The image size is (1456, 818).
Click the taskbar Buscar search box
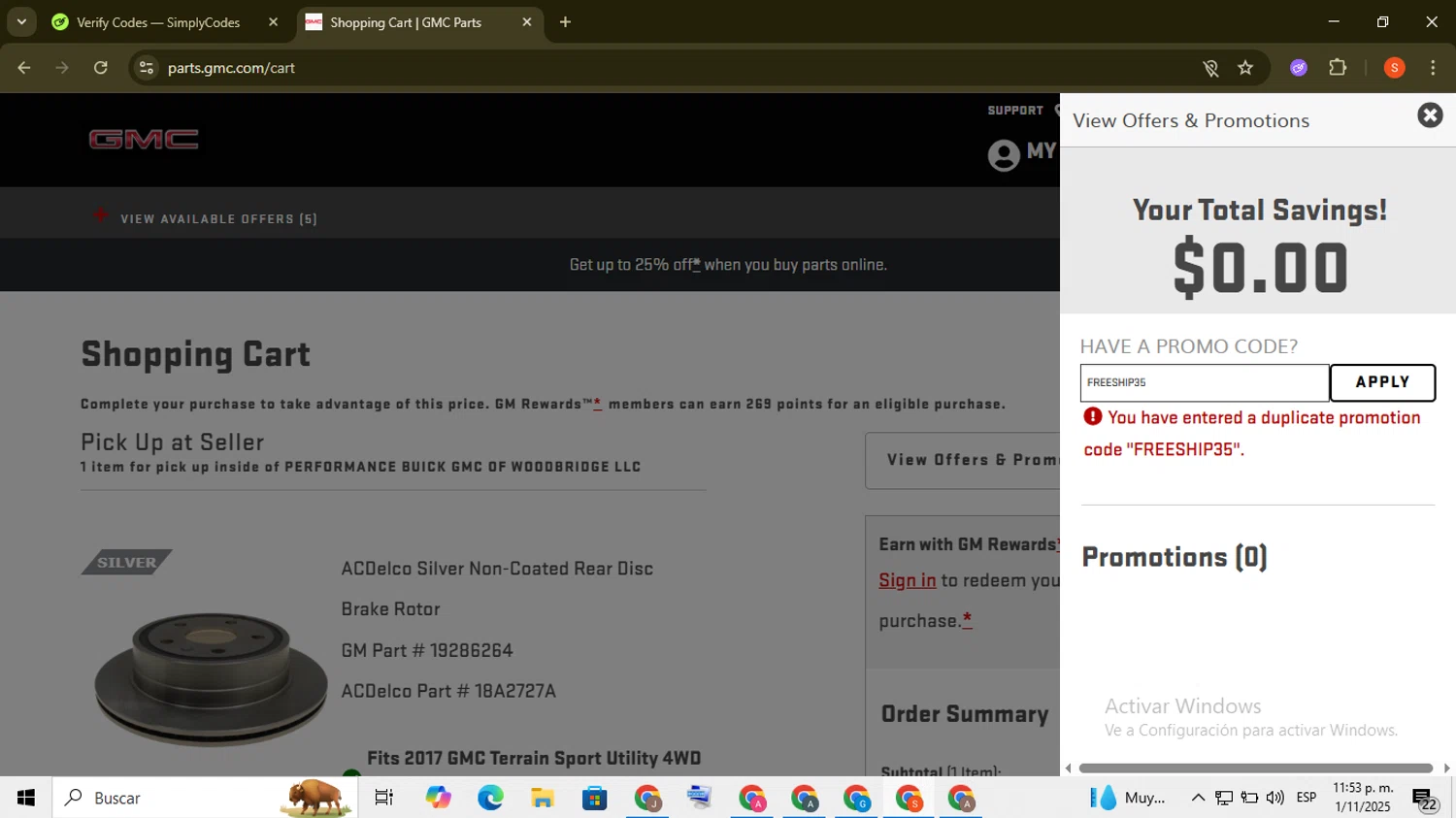[205, 798]
